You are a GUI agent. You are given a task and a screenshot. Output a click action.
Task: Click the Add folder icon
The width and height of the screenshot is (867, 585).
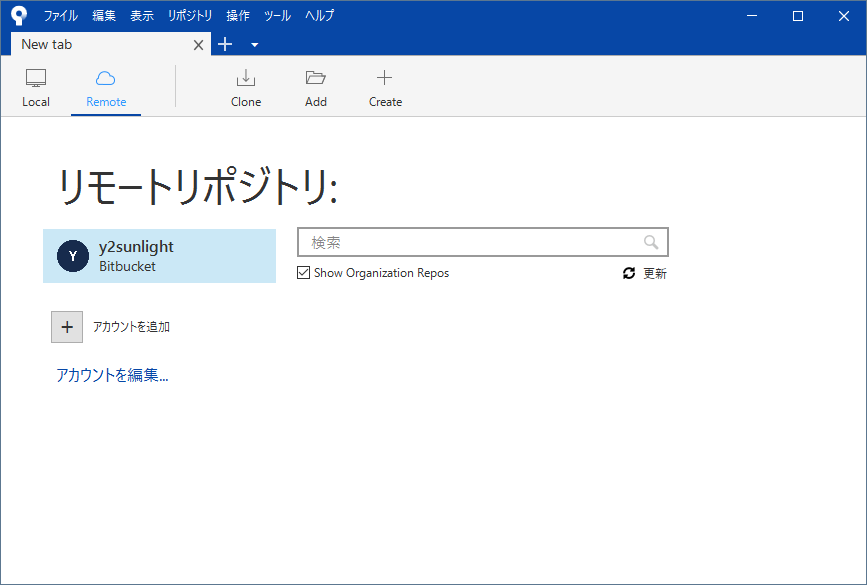[316, 78]
